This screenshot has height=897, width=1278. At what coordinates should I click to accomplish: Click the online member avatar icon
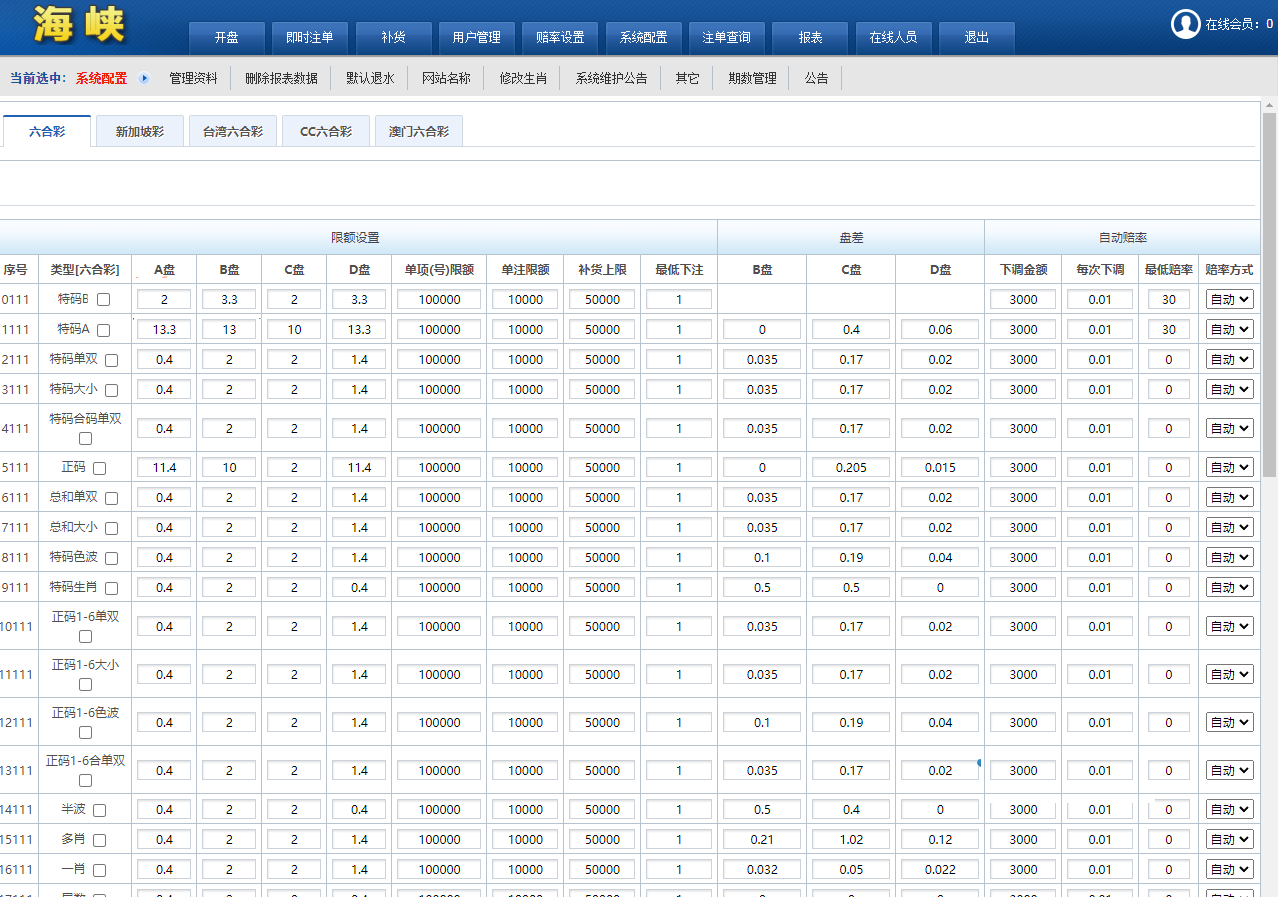click(1185, 24)
